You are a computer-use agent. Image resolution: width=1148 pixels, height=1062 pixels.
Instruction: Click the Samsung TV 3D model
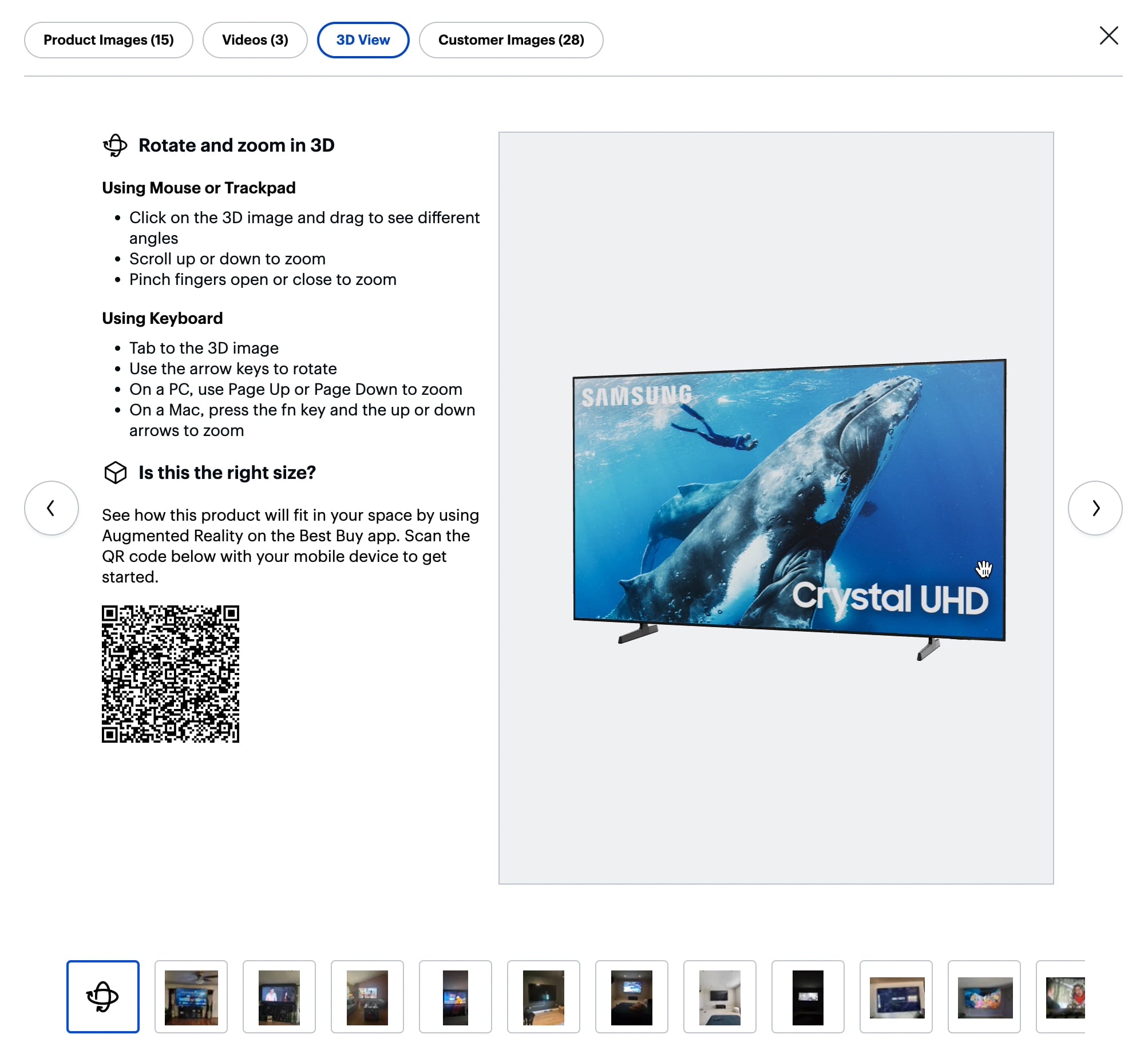[x=789, y=509]
